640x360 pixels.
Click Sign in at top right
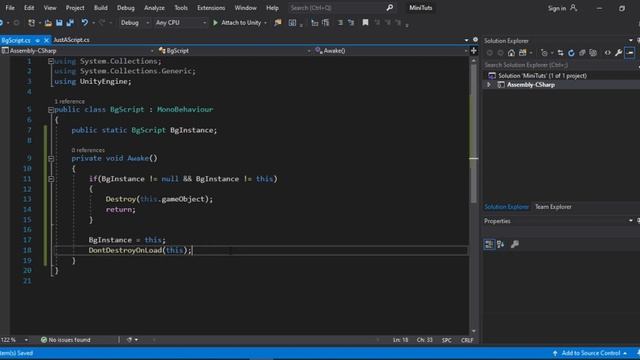click(562, 8)
